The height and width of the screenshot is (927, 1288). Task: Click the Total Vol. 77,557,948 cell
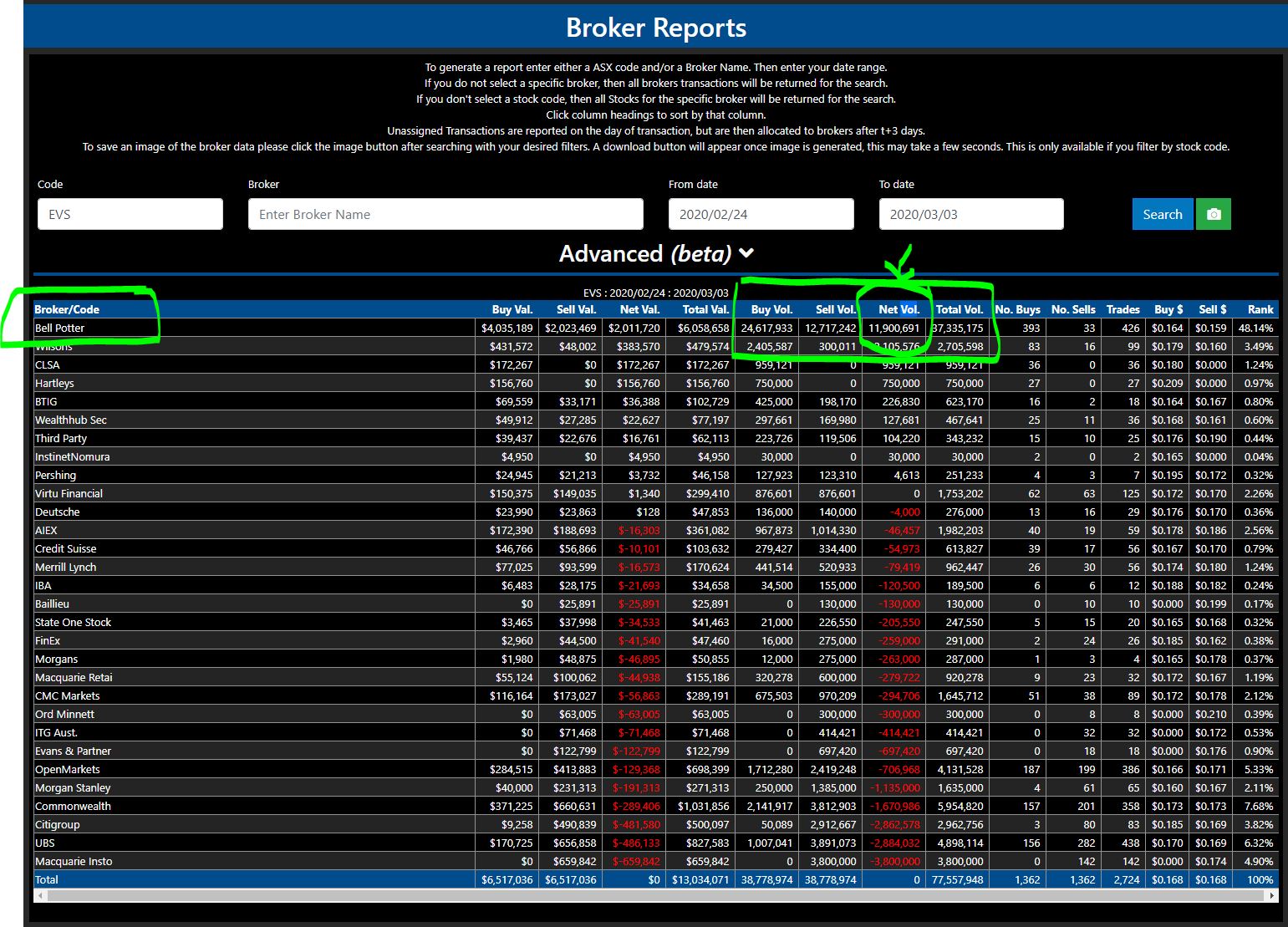tap(958, 879)
